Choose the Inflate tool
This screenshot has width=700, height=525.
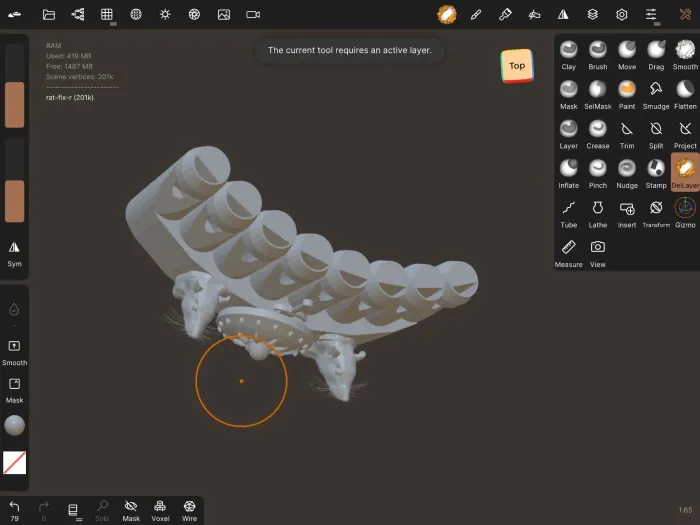[568, 173]
